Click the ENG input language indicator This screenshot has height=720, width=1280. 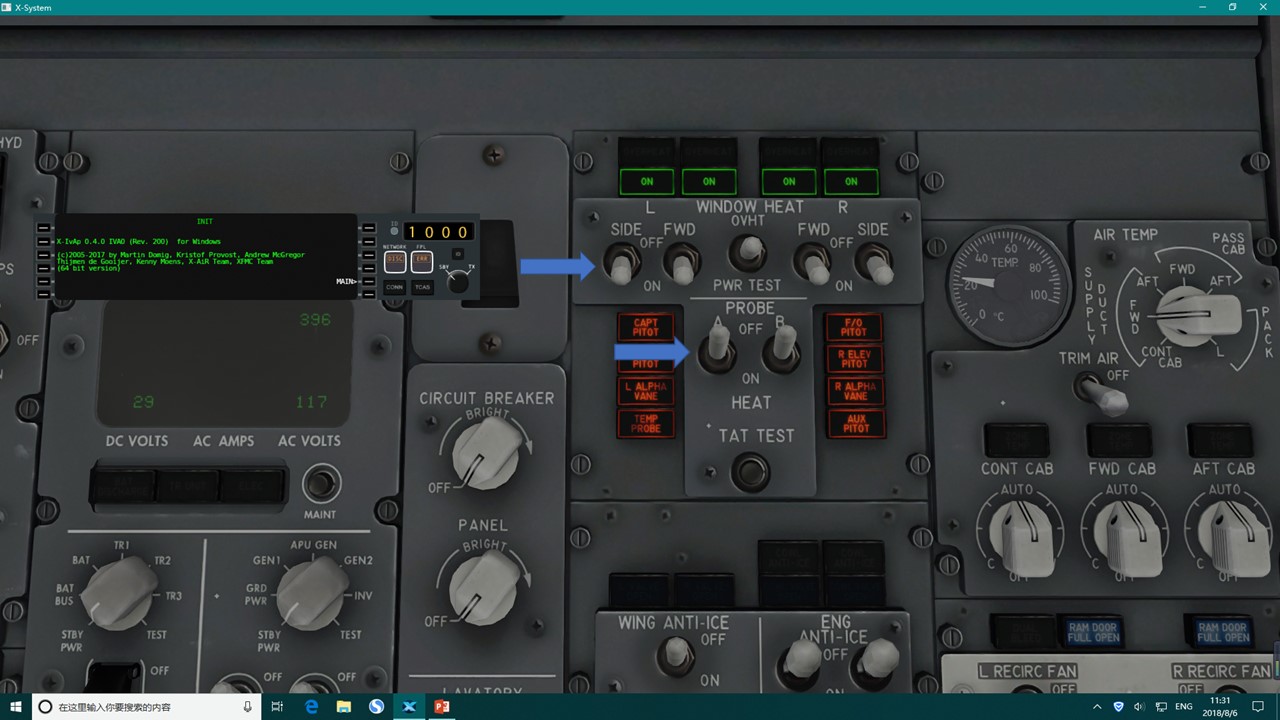coord(1186,706)
